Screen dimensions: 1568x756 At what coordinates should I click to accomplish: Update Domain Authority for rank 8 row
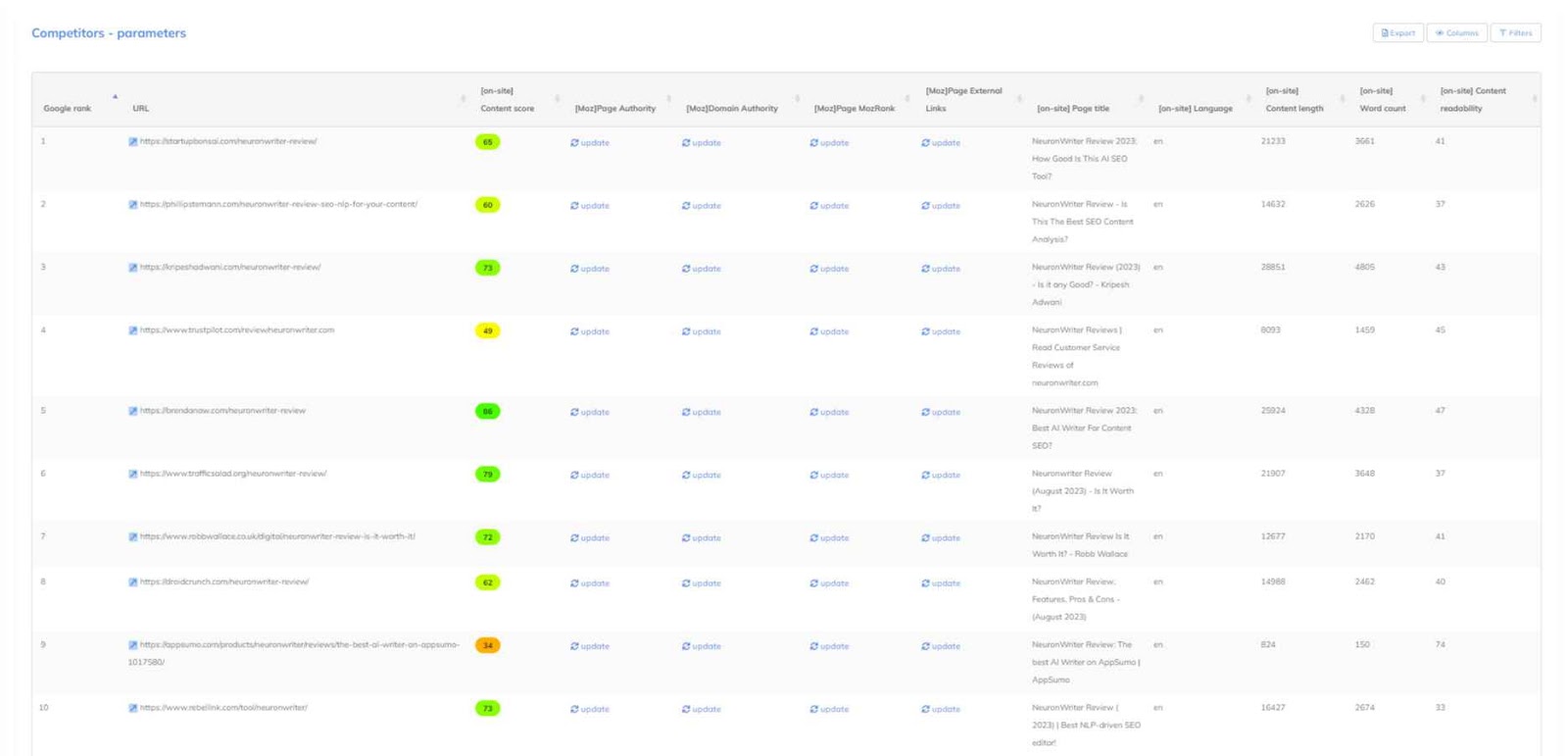pos(702,583)
